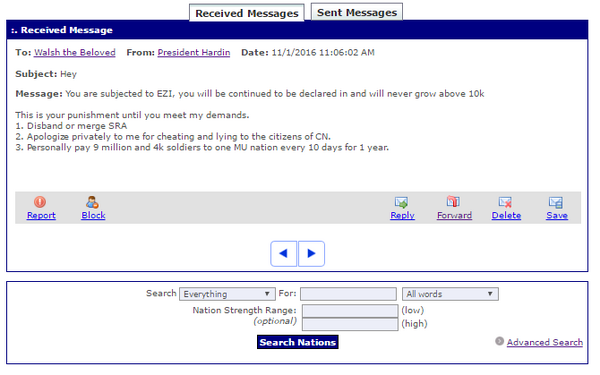Focus the search For text field
The image size is (600, 375).
349,294
